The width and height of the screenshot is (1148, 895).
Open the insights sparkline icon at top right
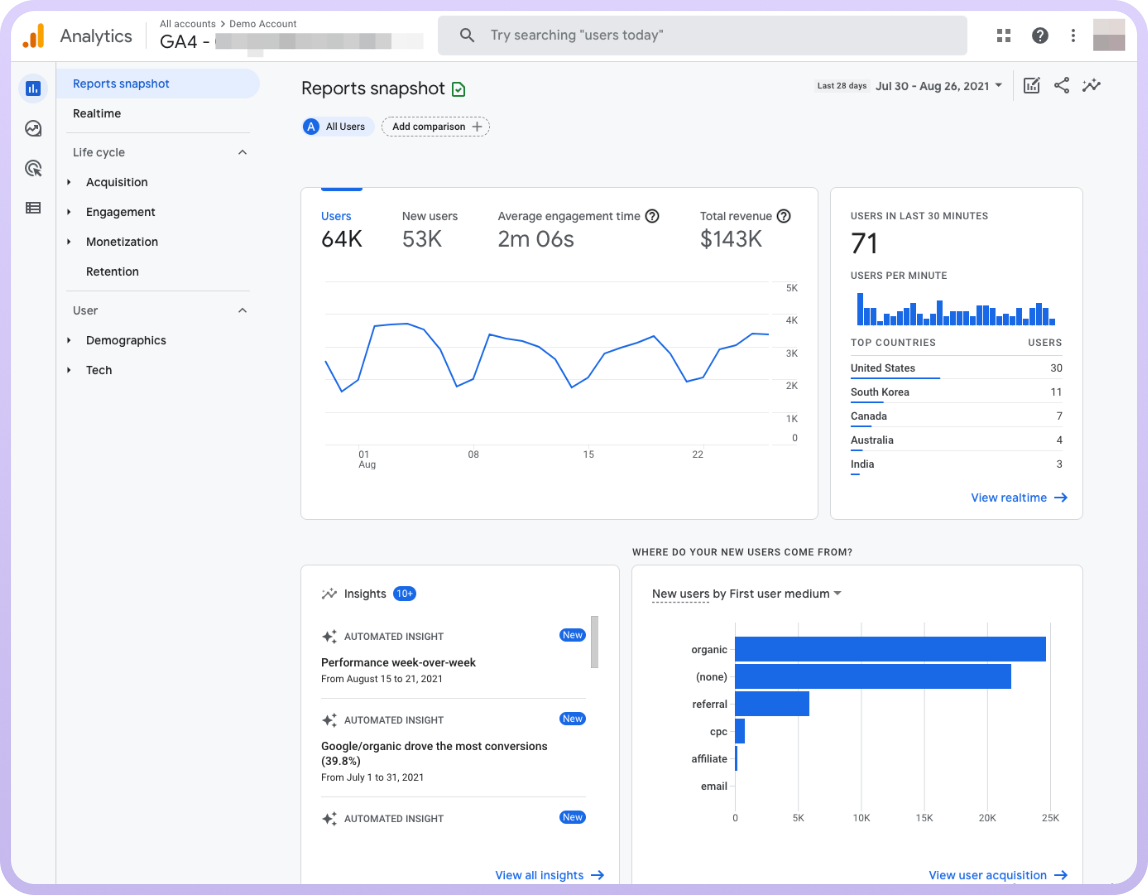tap(1091, 86)
